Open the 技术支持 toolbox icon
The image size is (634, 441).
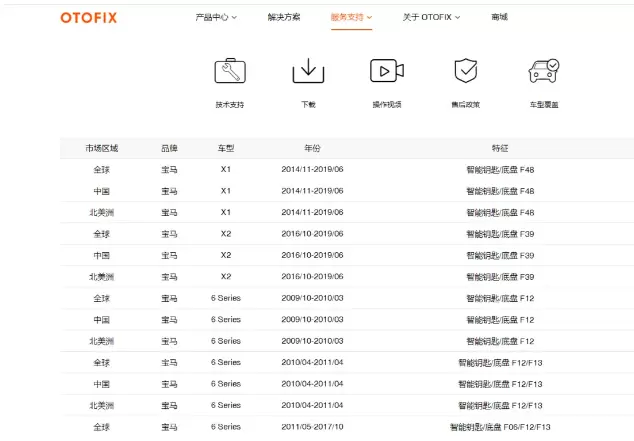[x=229, y=71]
